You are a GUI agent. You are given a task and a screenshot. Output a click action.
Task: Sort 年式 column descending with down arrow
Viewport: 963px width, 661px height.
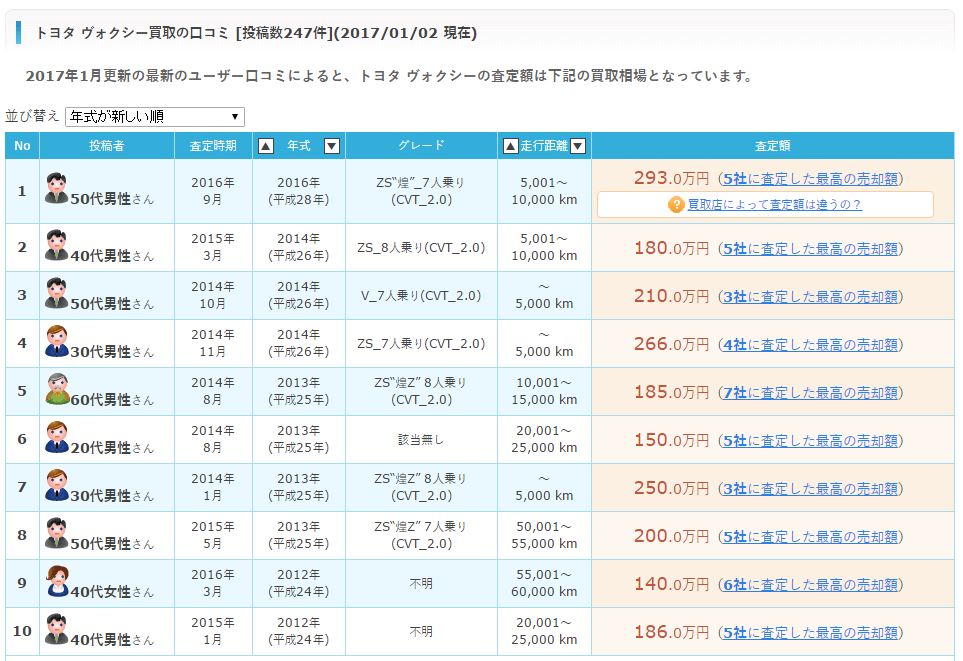point(332,146)
